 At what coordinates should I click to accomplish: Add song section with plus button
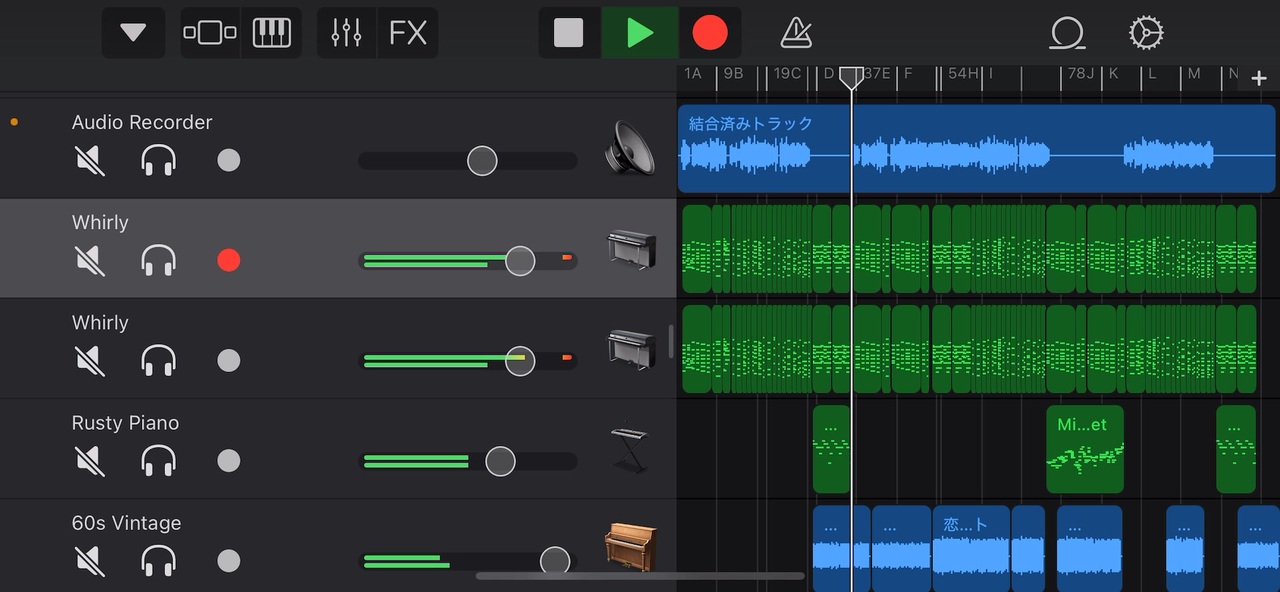click(1258, 80)
